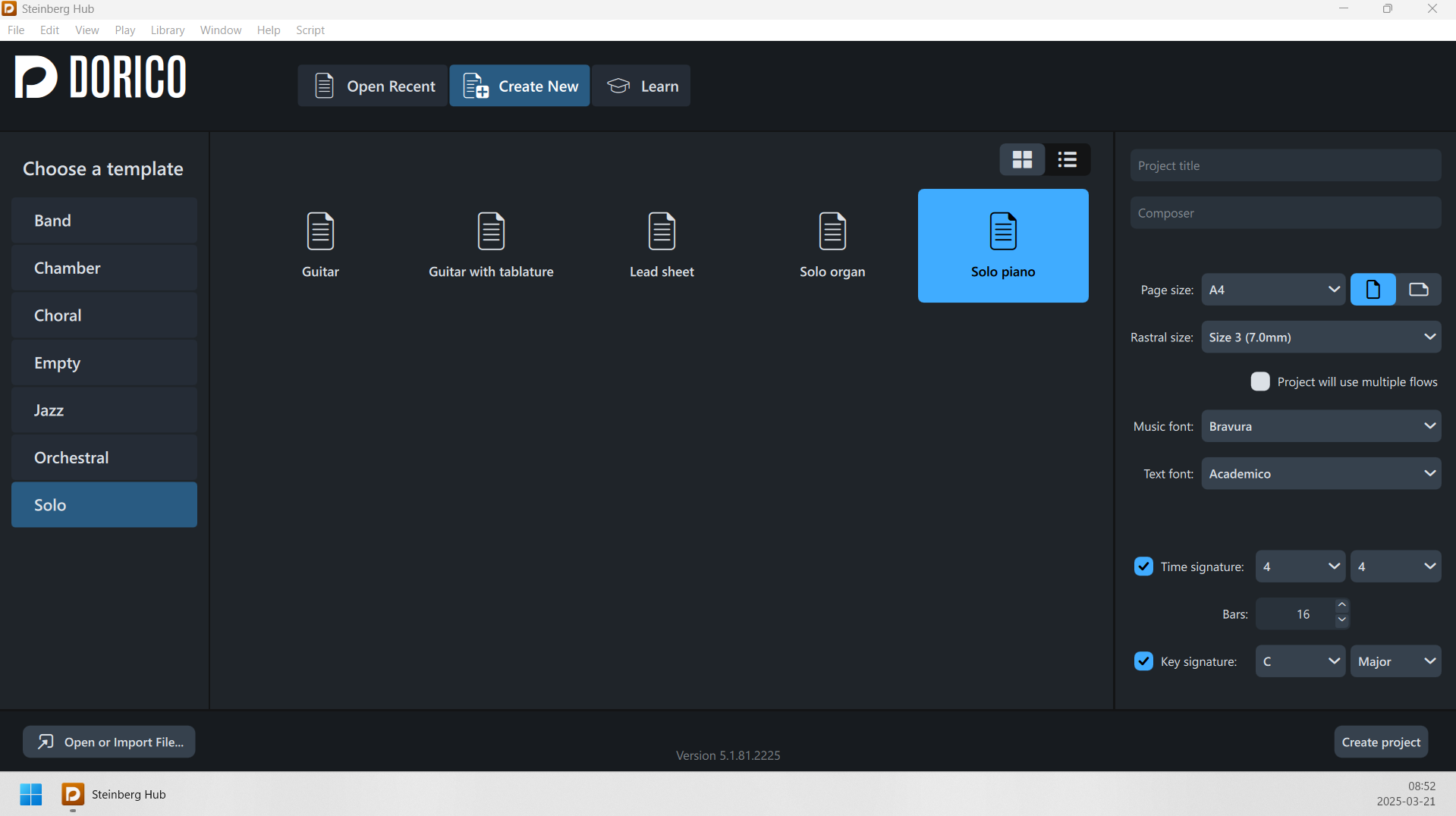The height and width of the screenshot is (816, 1456).
Task: Switch to the Create New tab
Action: 520,86
